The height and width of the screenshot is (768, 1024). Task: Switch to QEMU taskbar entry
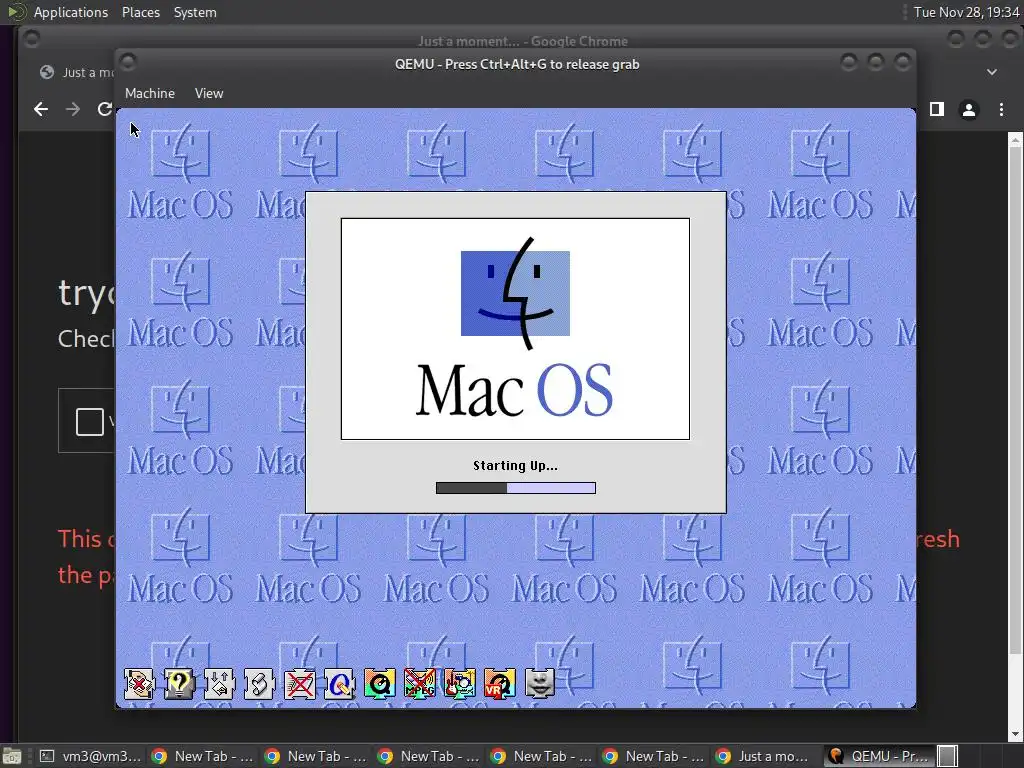(878, 756)
